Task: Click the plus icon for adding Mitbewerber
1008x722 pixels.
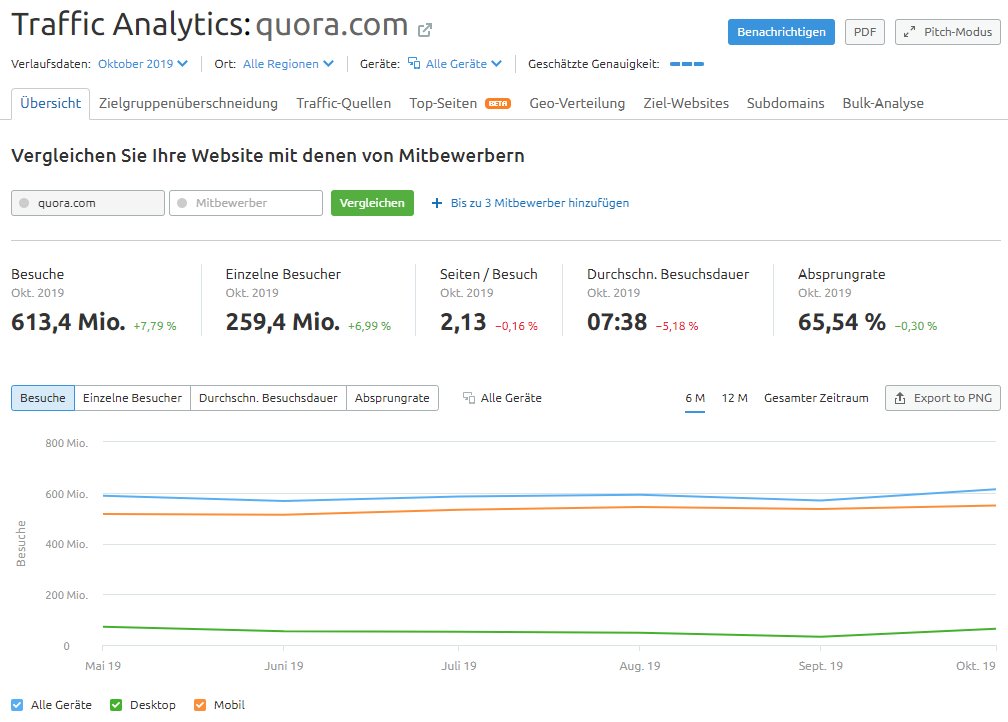Action: (x=436, y=203)
